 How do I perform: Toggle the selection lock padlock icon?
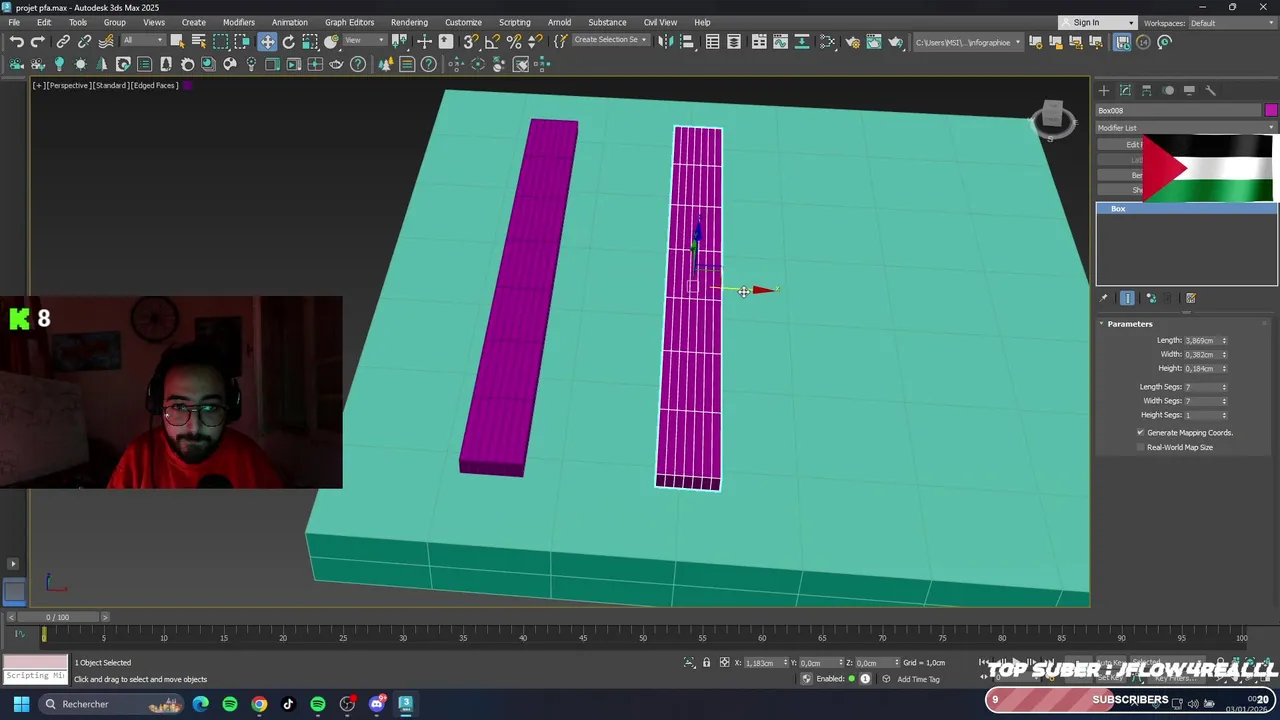706,662
